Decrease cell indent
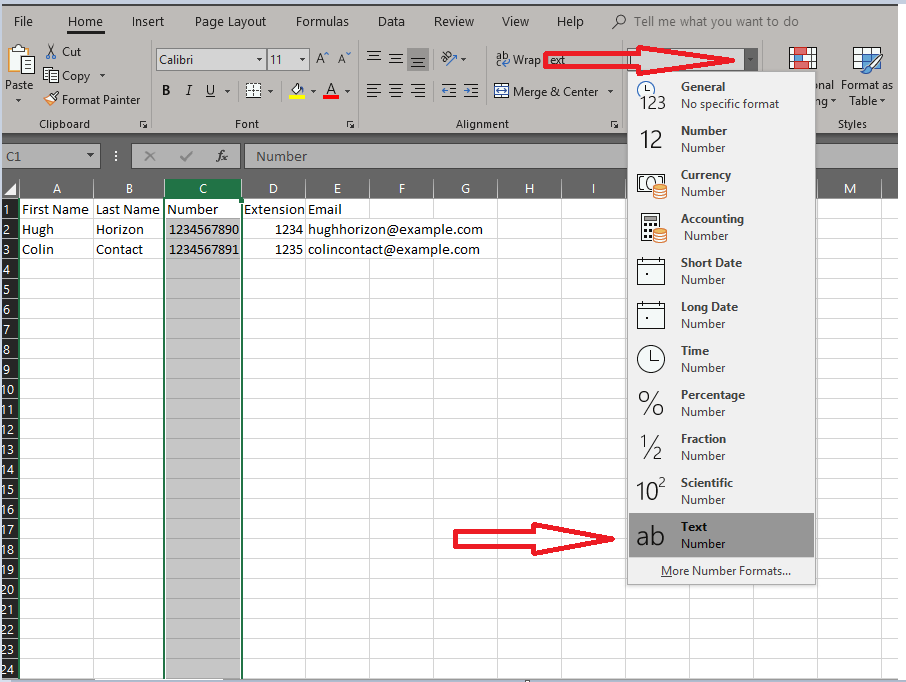906x682 pixels. click(x=448, y=91)
